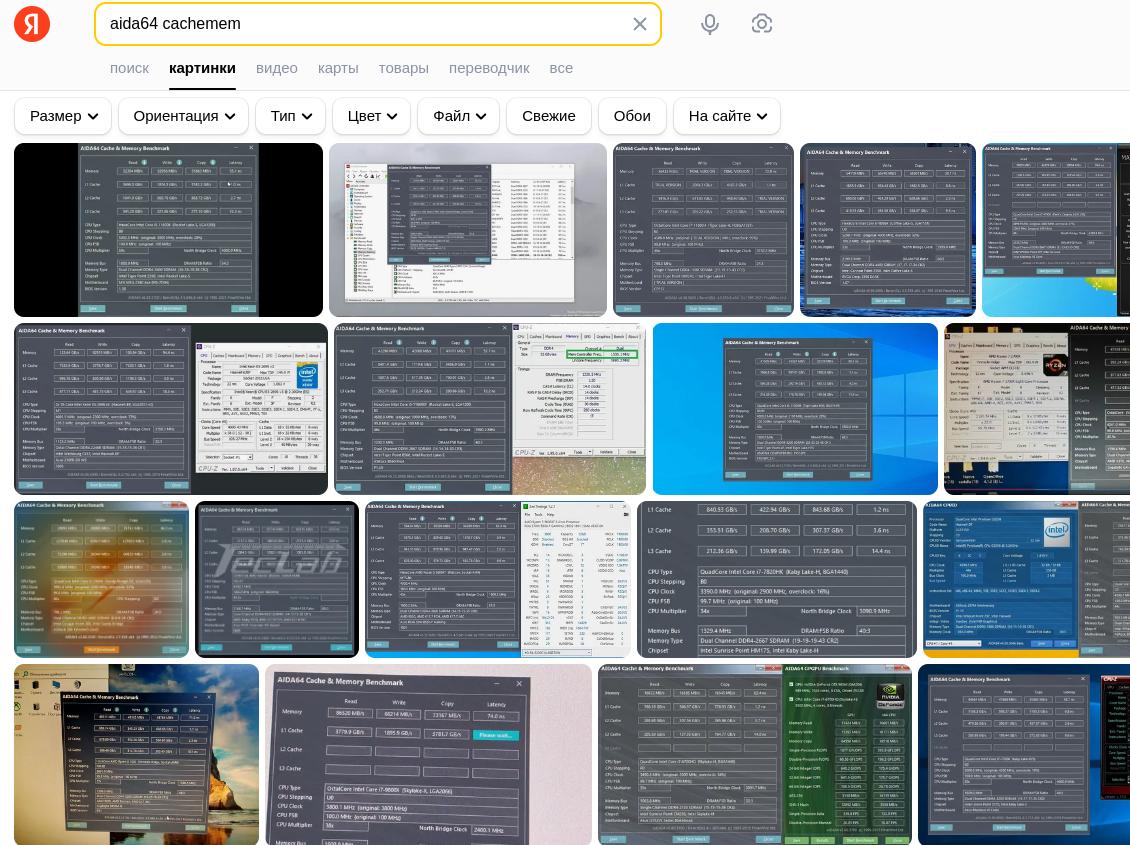
Task: Open third thumbnail in first results row
Action: pyautogui.click(x=703, y=230)
